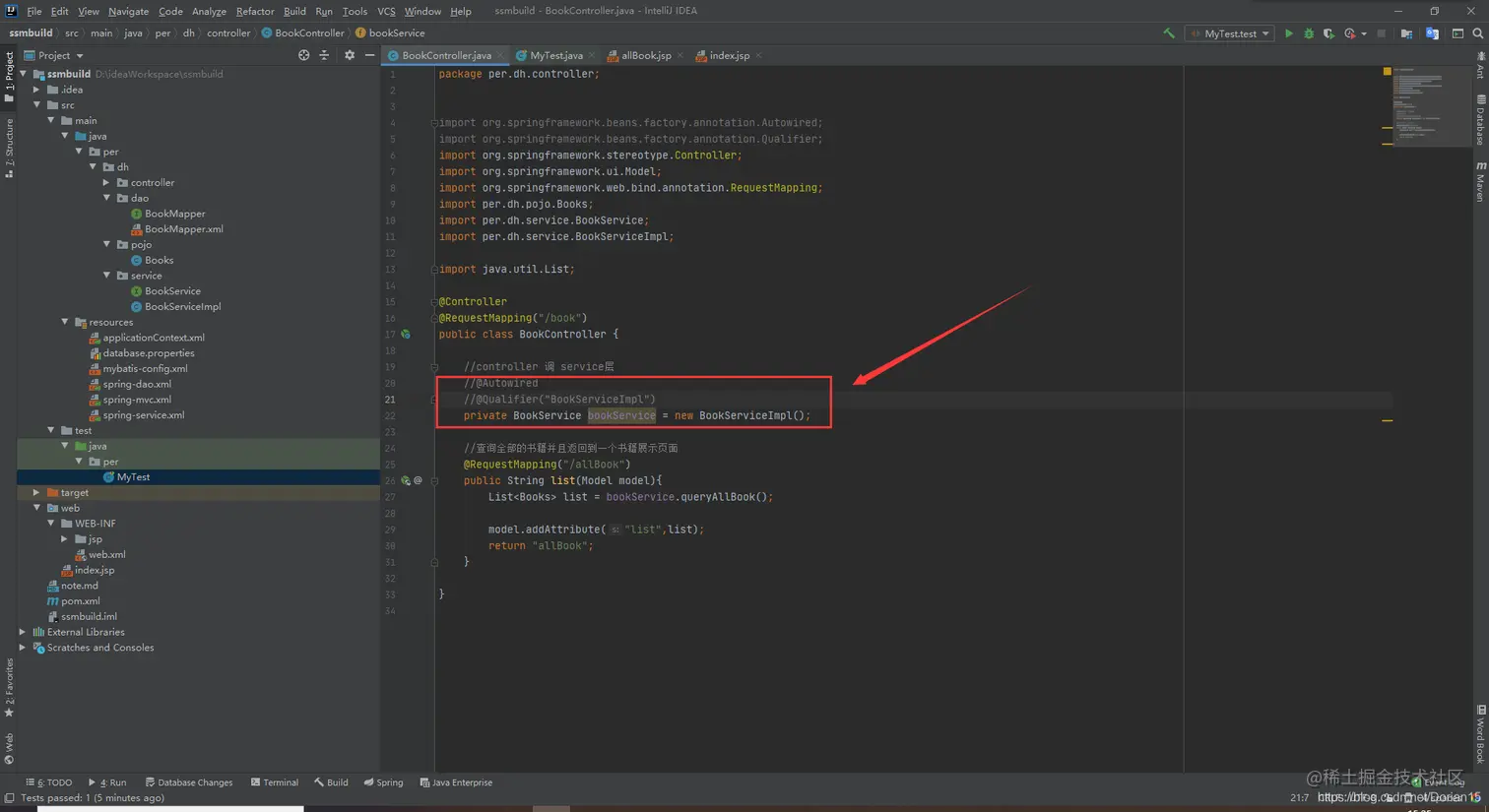Open the Build tool window
The width and height of the screenshot is (1489, 812).
click(331, 783)
